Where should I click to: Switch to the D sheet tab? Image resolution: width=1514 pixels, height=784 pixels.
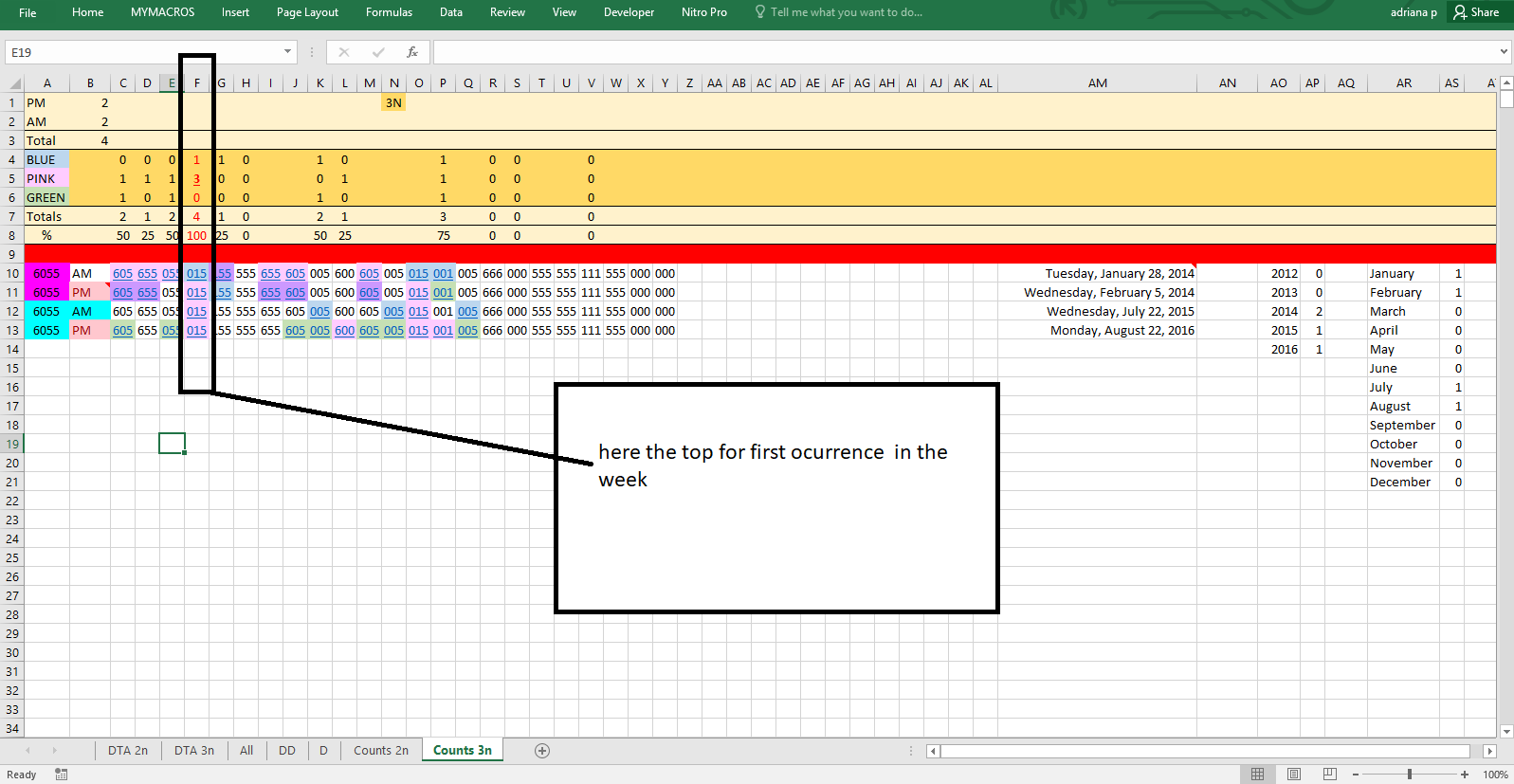(x=323, y=751)
